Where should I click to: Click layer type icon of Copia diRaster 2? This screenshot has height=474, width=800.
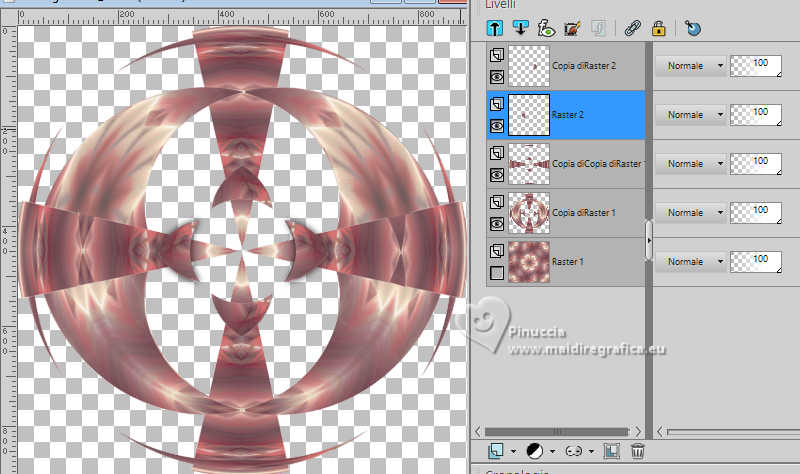pyautogui.click(x=497, y=55)
